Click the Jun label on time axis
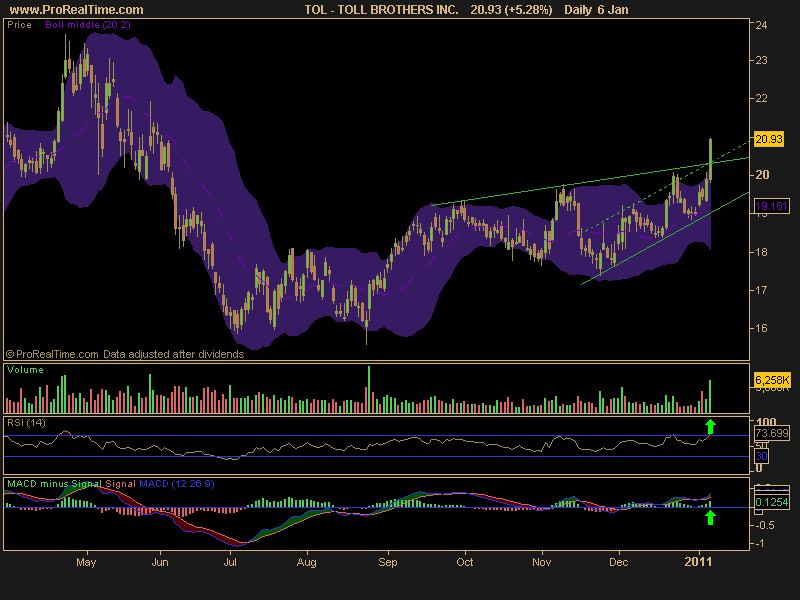Viewport: 800px width, 600px height. point(160,562)
